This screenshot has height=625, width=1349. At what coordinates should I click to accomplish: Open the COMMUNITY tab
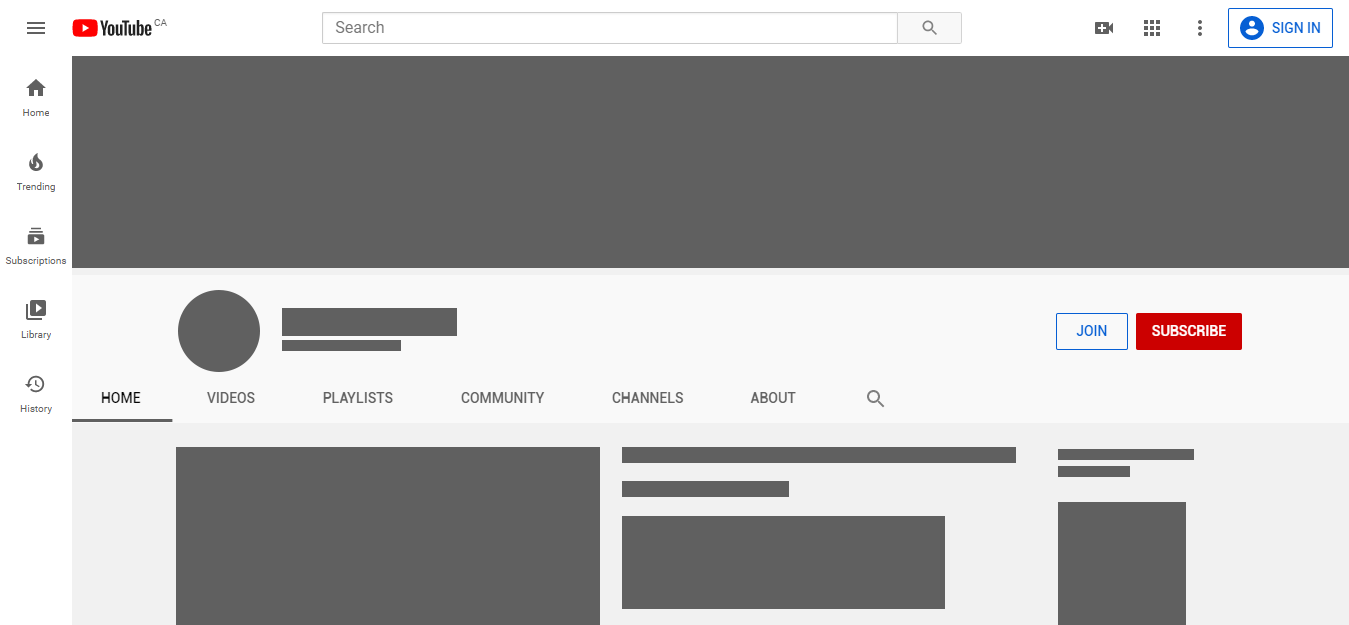pos(503,398)
